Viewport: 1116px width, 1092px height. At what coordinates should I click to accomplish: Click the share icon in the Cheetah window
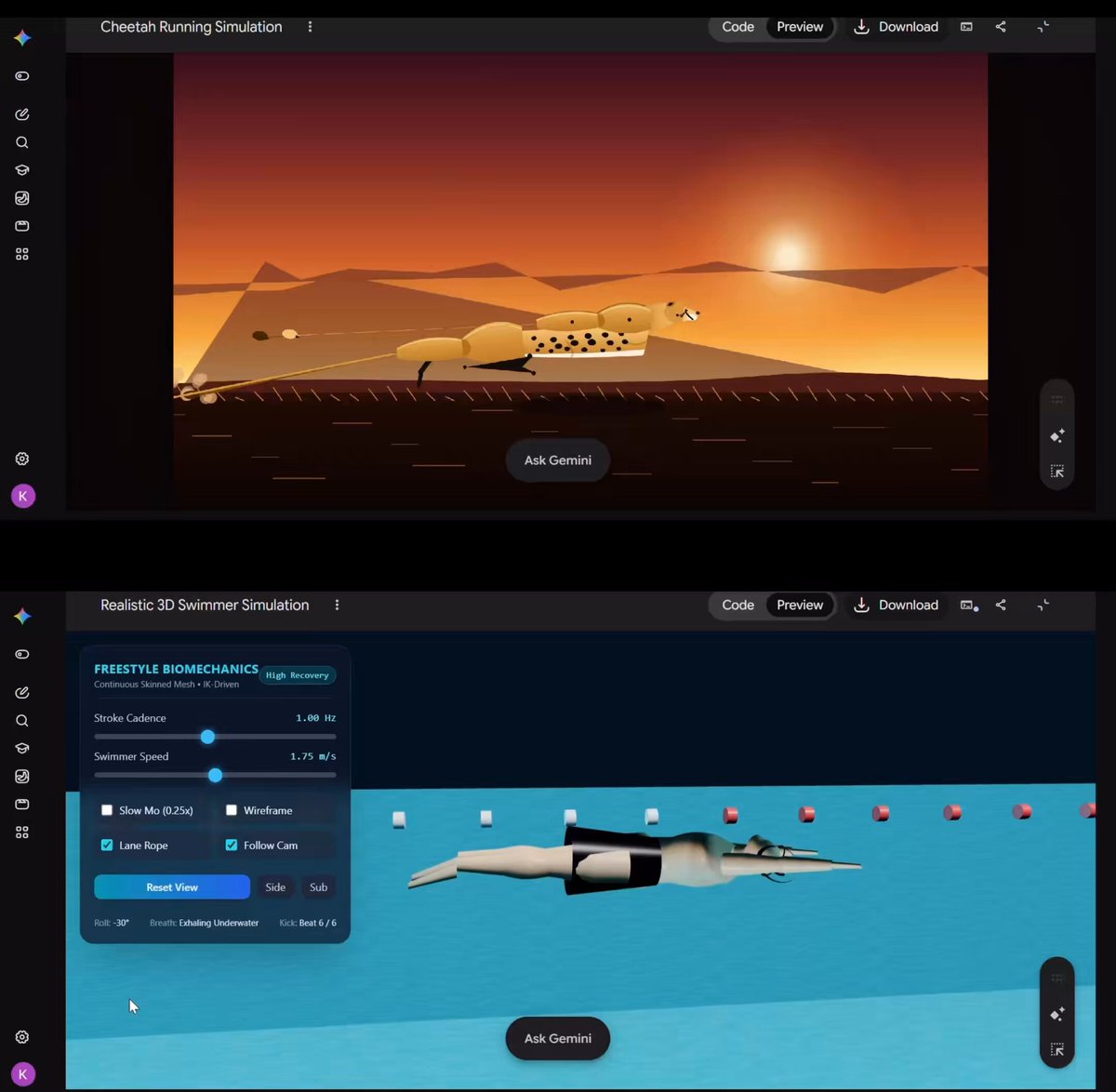[1001, 27]
